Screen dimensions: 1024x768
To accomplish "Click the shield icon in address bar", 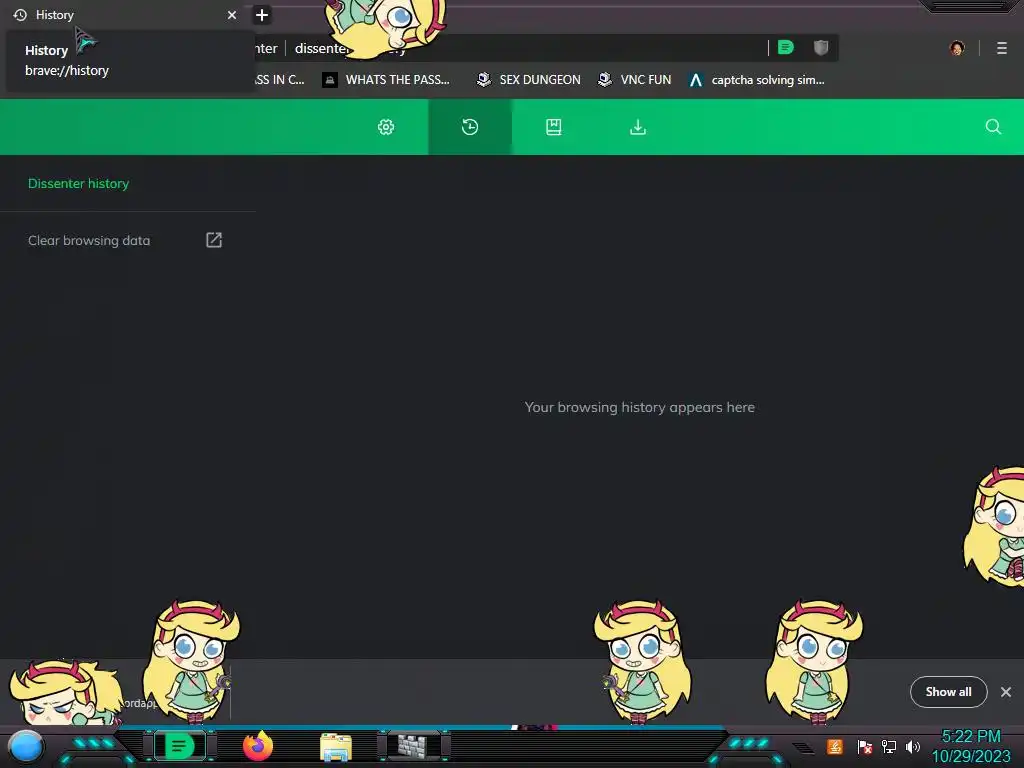I will coord(821,48).
